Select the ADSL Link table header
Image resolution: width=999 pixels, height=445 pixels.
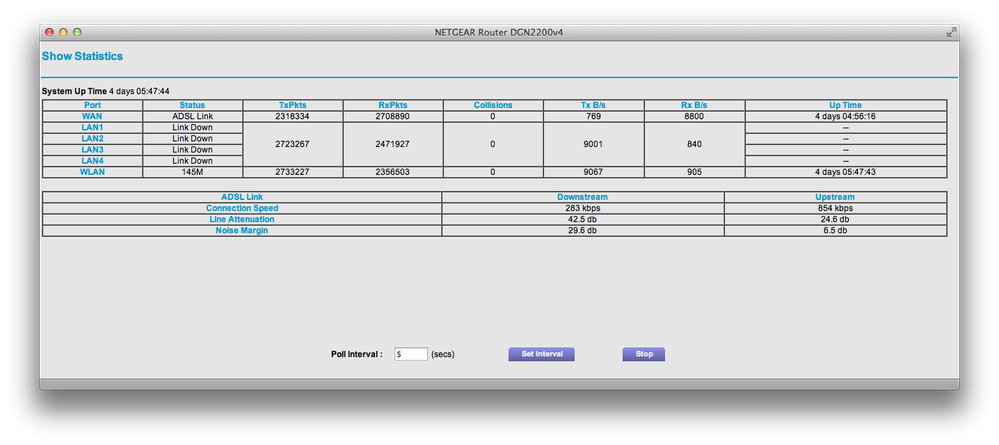(x=242, y=197)
